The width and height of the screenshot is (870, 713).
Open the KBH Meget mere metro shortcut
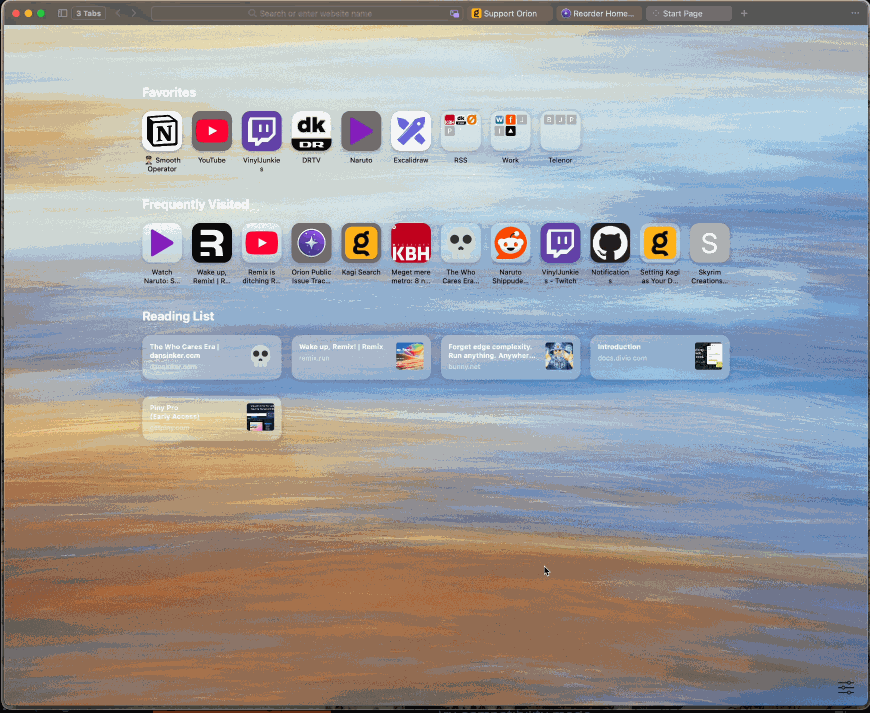coord(411,243)
